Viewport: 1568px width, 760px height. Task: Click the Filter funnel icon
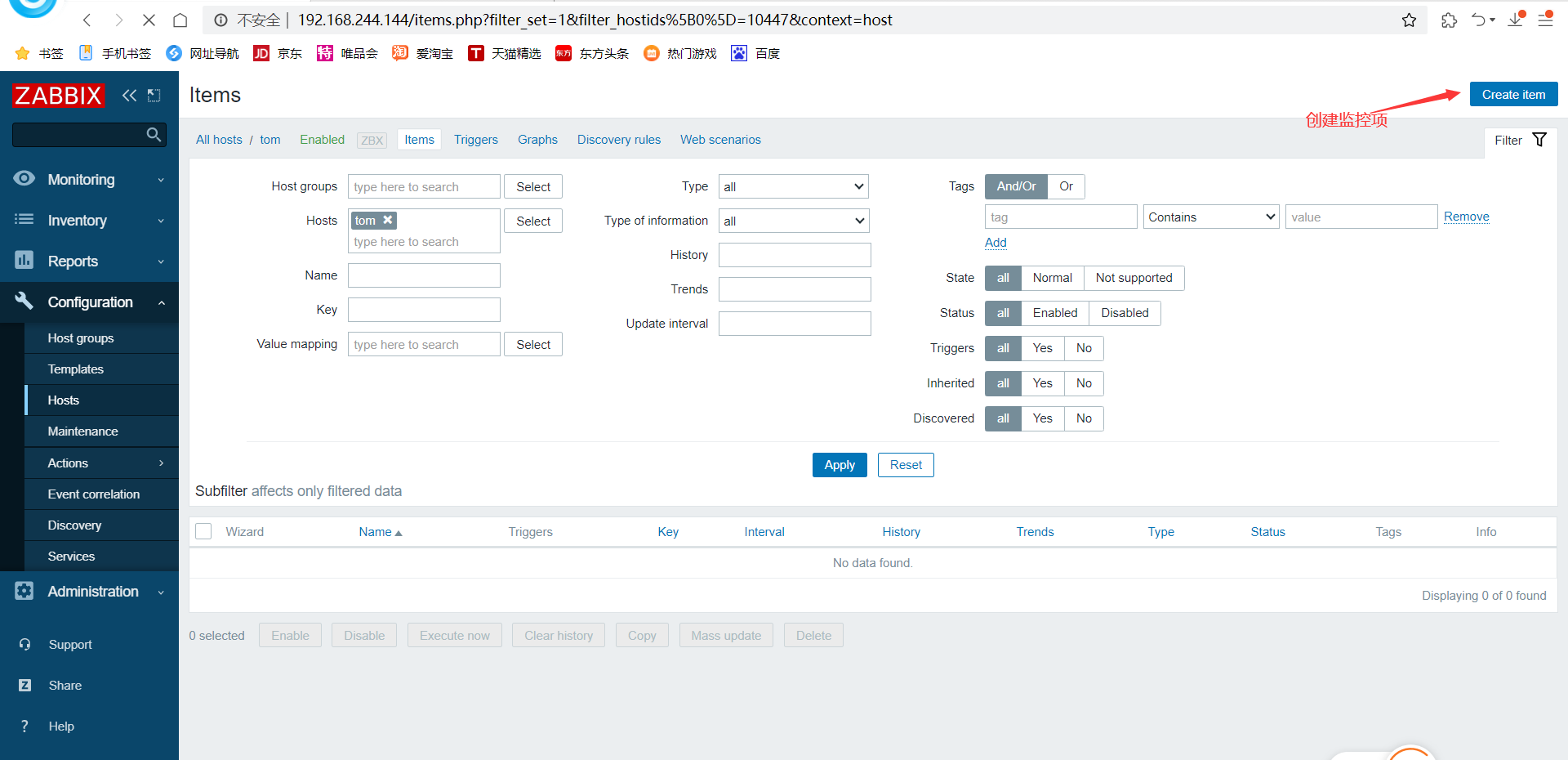tap(1539, 140)
